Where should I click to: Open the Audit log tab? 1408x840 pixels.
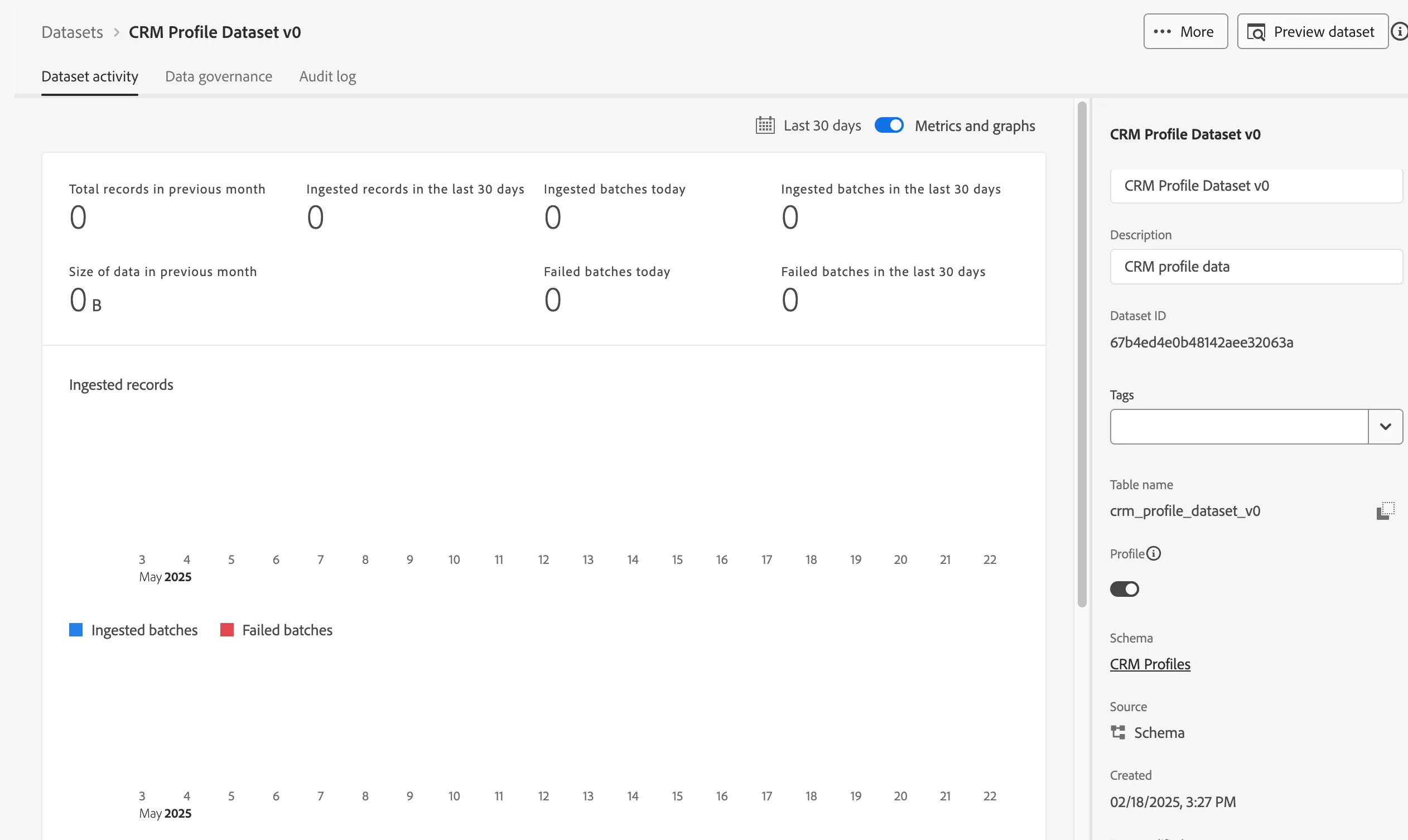coord(327,76)
